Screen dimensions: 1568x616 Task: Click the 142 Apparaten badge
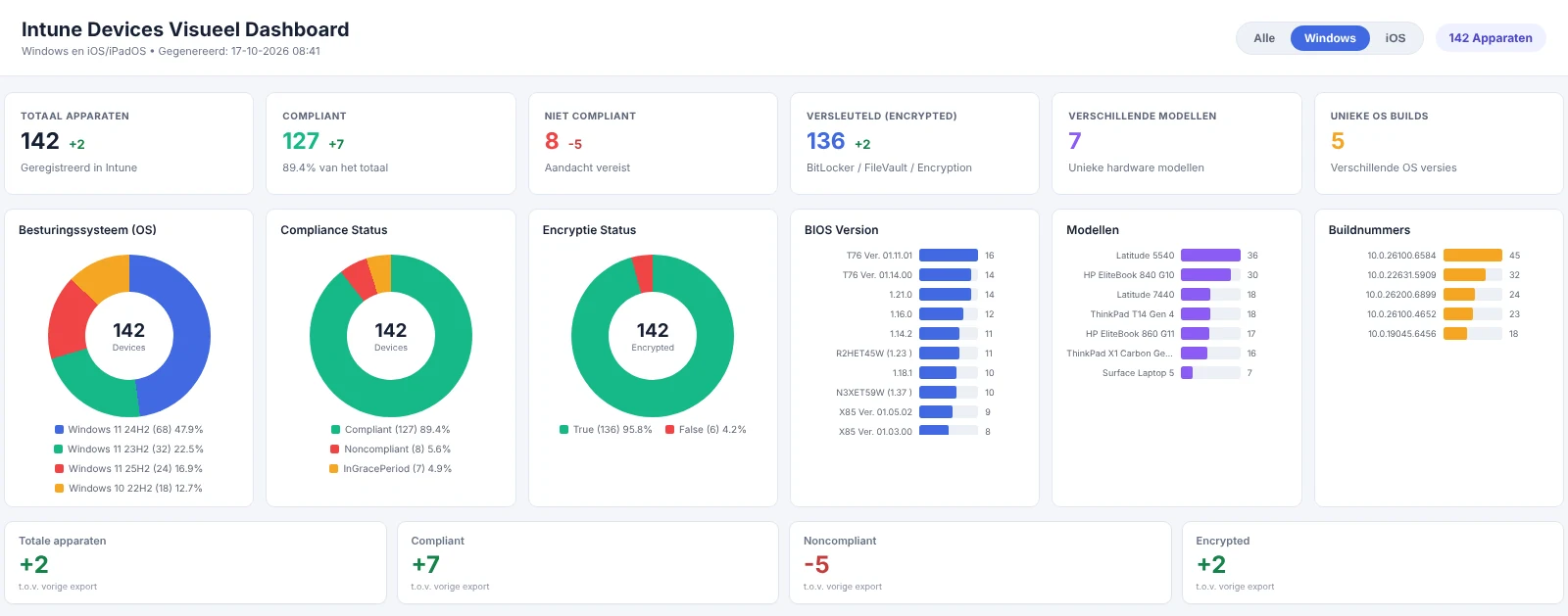click(1491, 38)
